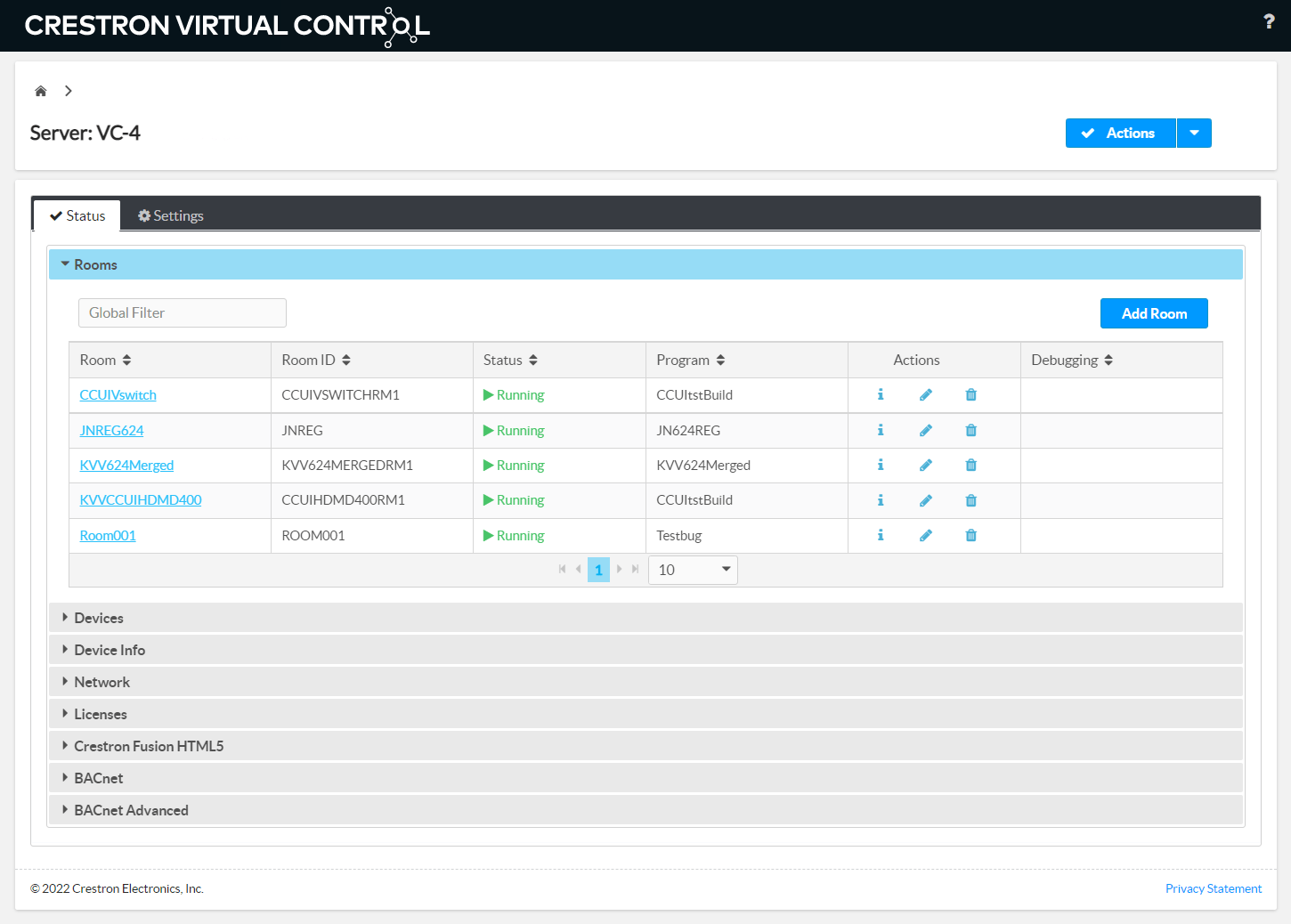Sort table by Room ID column
Viewport: 1291px width, 924px height.
click(x=346, y=360)
